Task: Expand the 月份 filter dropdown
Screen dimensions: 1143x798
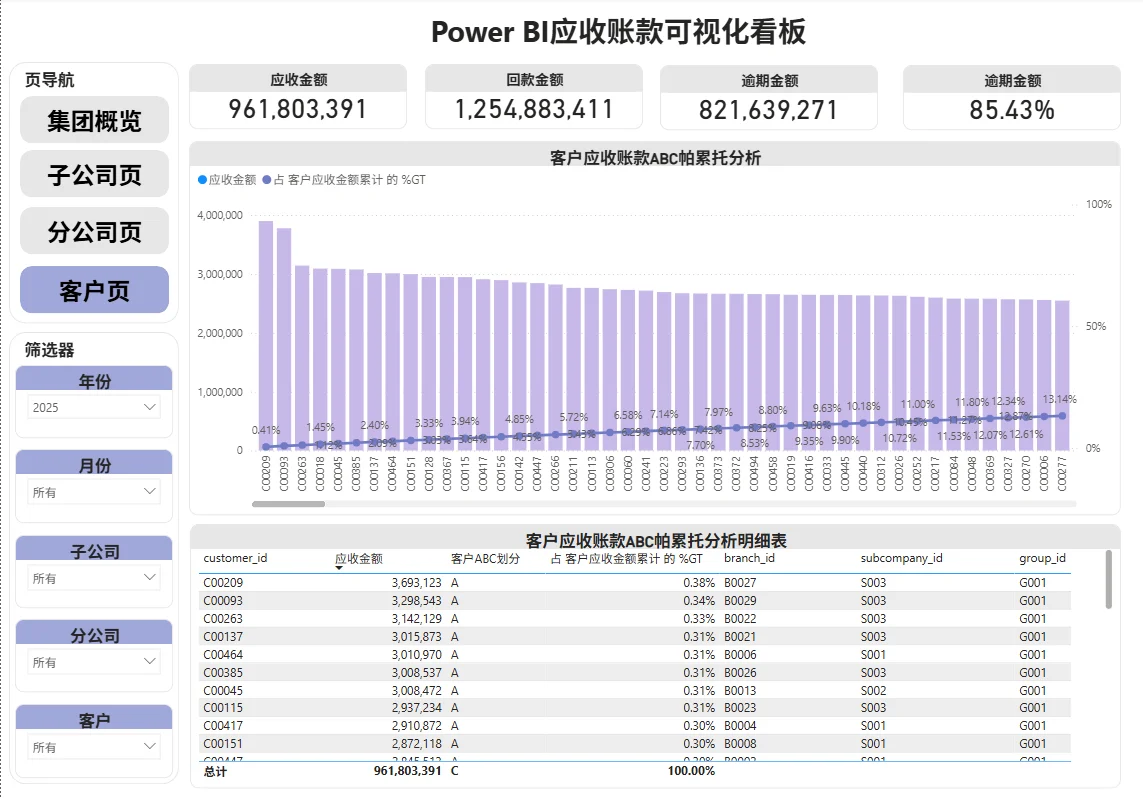Action: pyautogui.click(x=94, y=492)
